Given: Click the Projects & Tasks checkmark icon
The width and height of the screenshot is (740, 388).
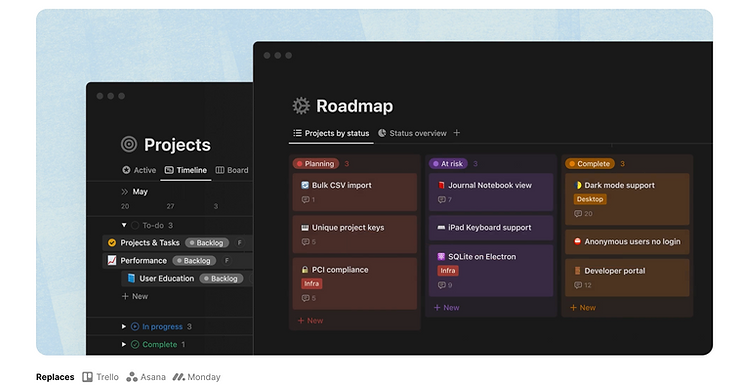Looking at the screenshot, I should tap(112, 243).
